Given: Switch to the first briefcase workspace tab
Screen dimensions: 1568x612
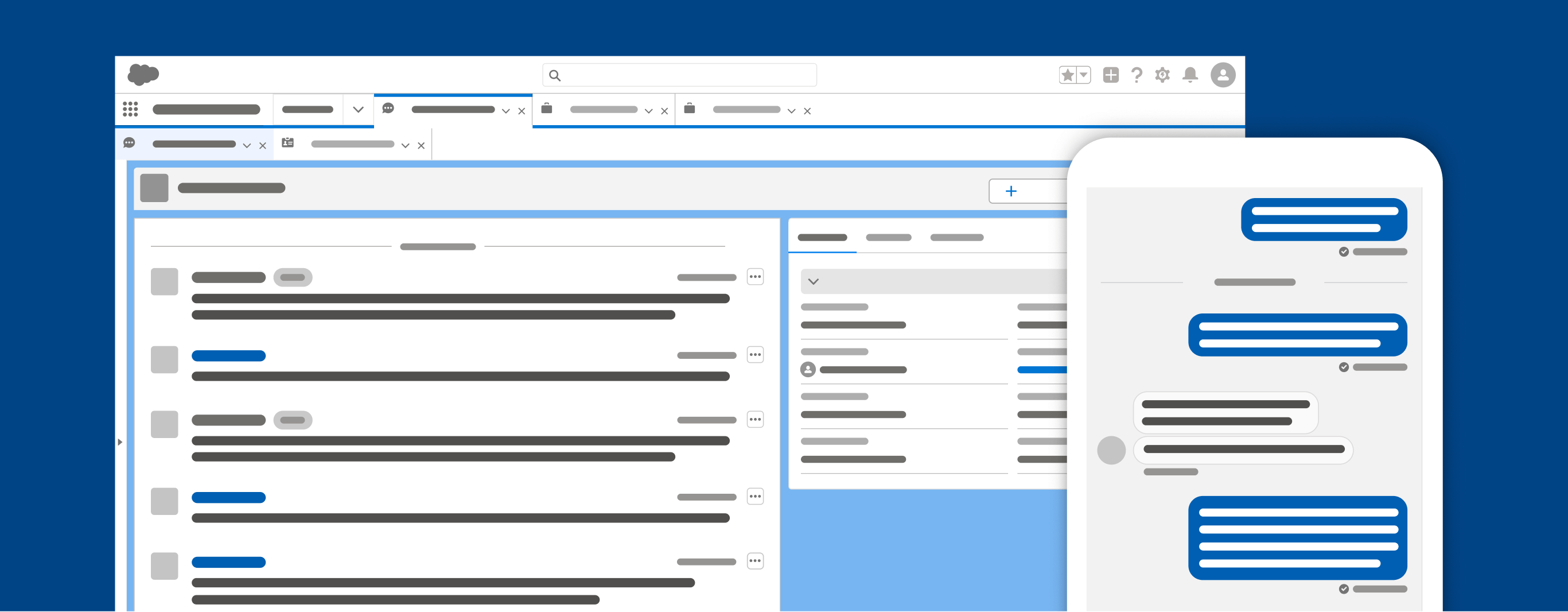Looking at the screenshot, I should [603, 110].
